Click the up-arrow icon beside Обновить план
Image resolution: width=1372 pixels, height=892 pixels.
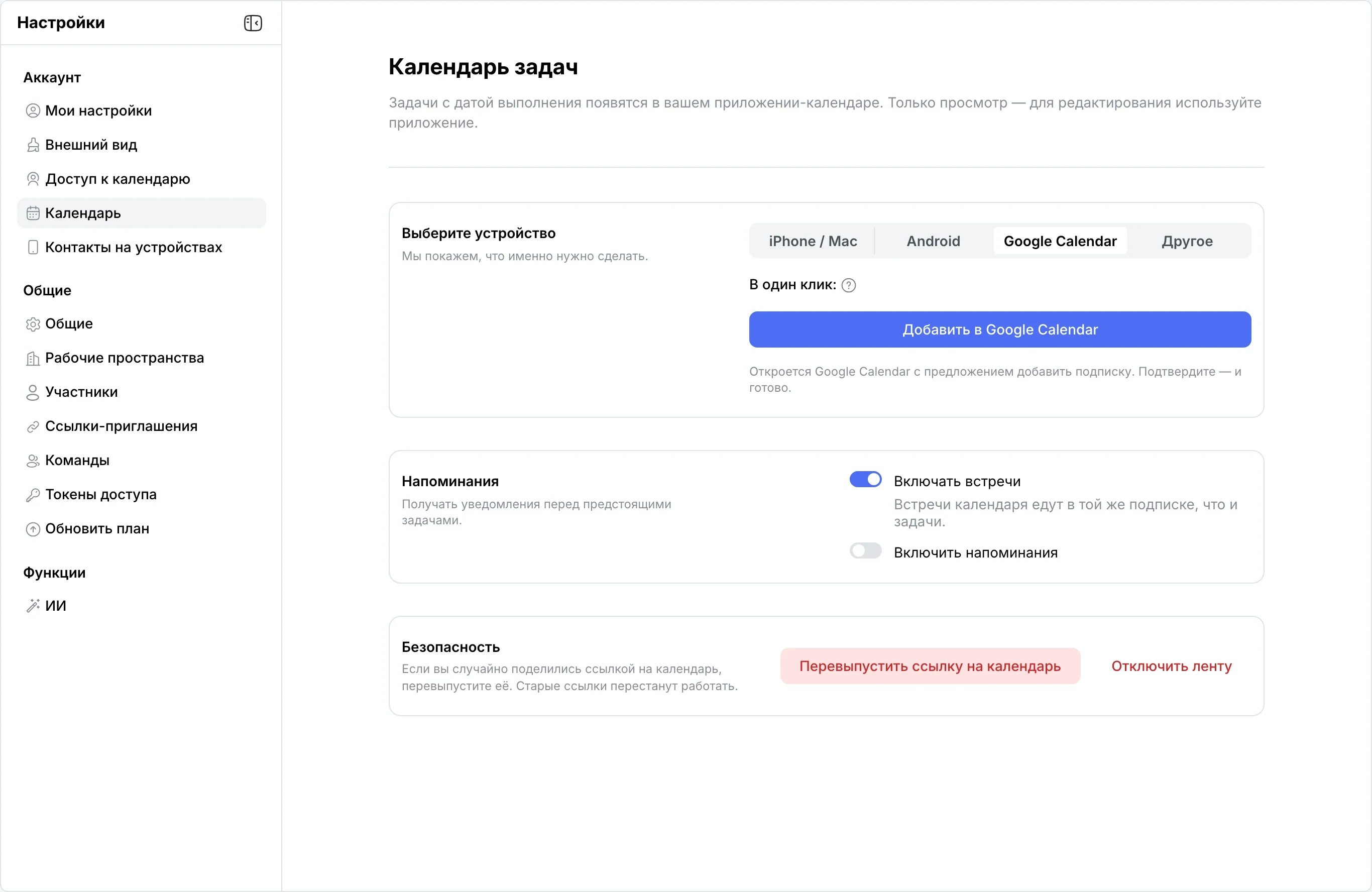tap(33, 529)
